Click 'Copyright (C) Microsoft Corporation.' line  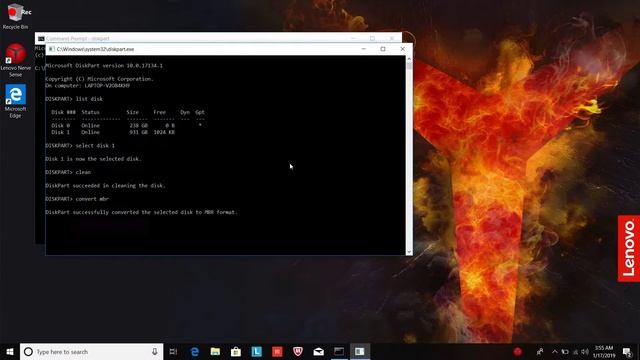pyautogui.click(x=99, y=79)
